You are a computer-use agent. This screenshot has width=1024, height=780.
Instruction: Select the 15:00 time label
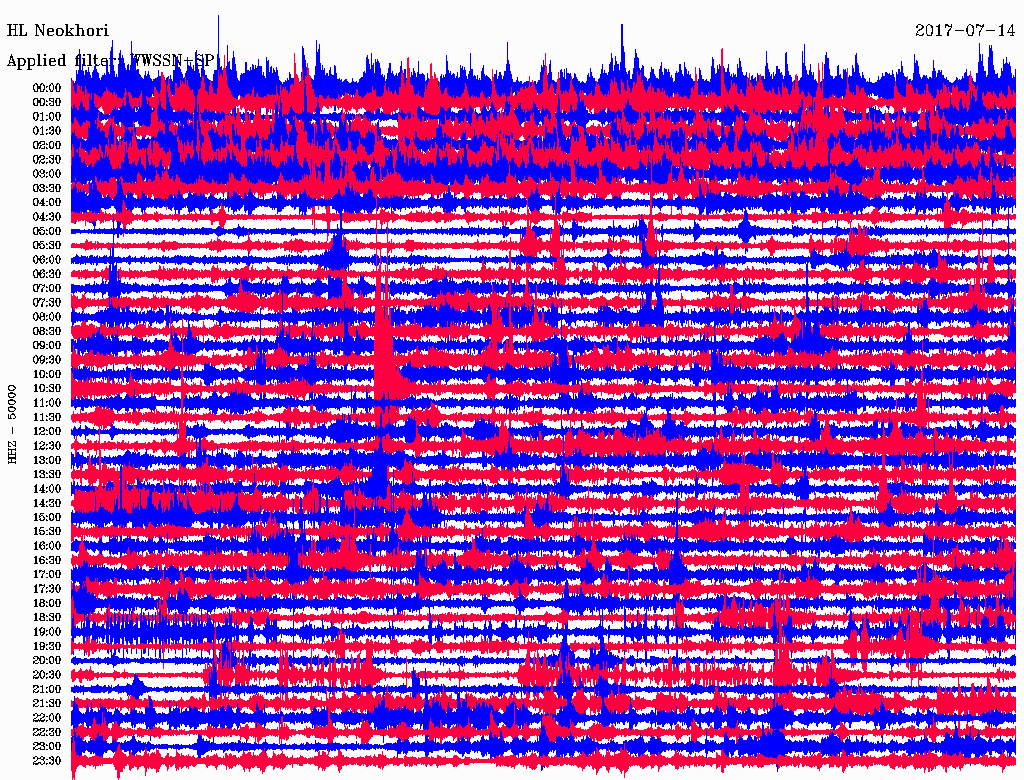coord(47,517)
